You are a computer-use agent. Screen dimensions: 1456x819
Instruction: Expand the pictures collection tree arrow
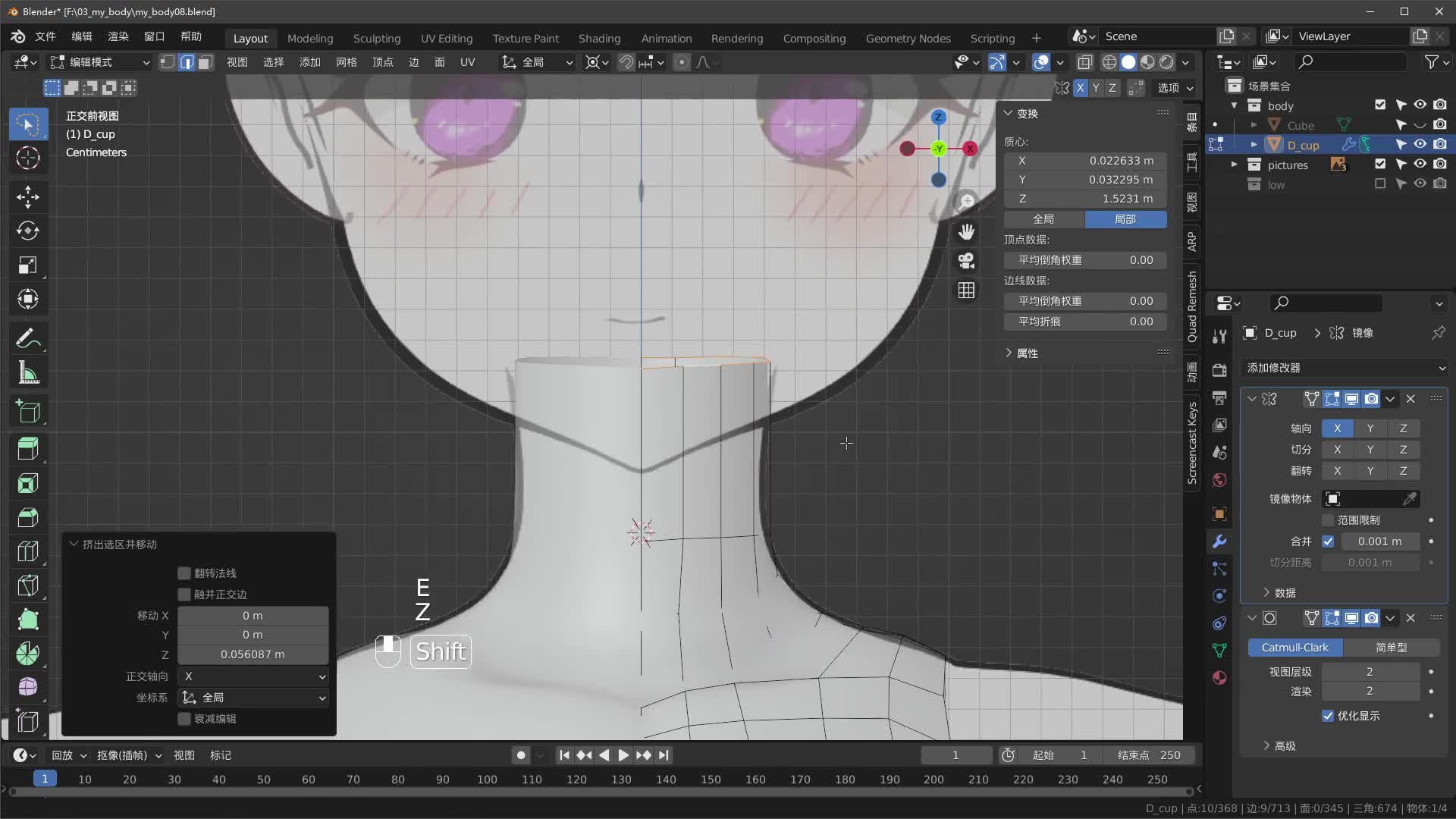tap(1235, 164)
